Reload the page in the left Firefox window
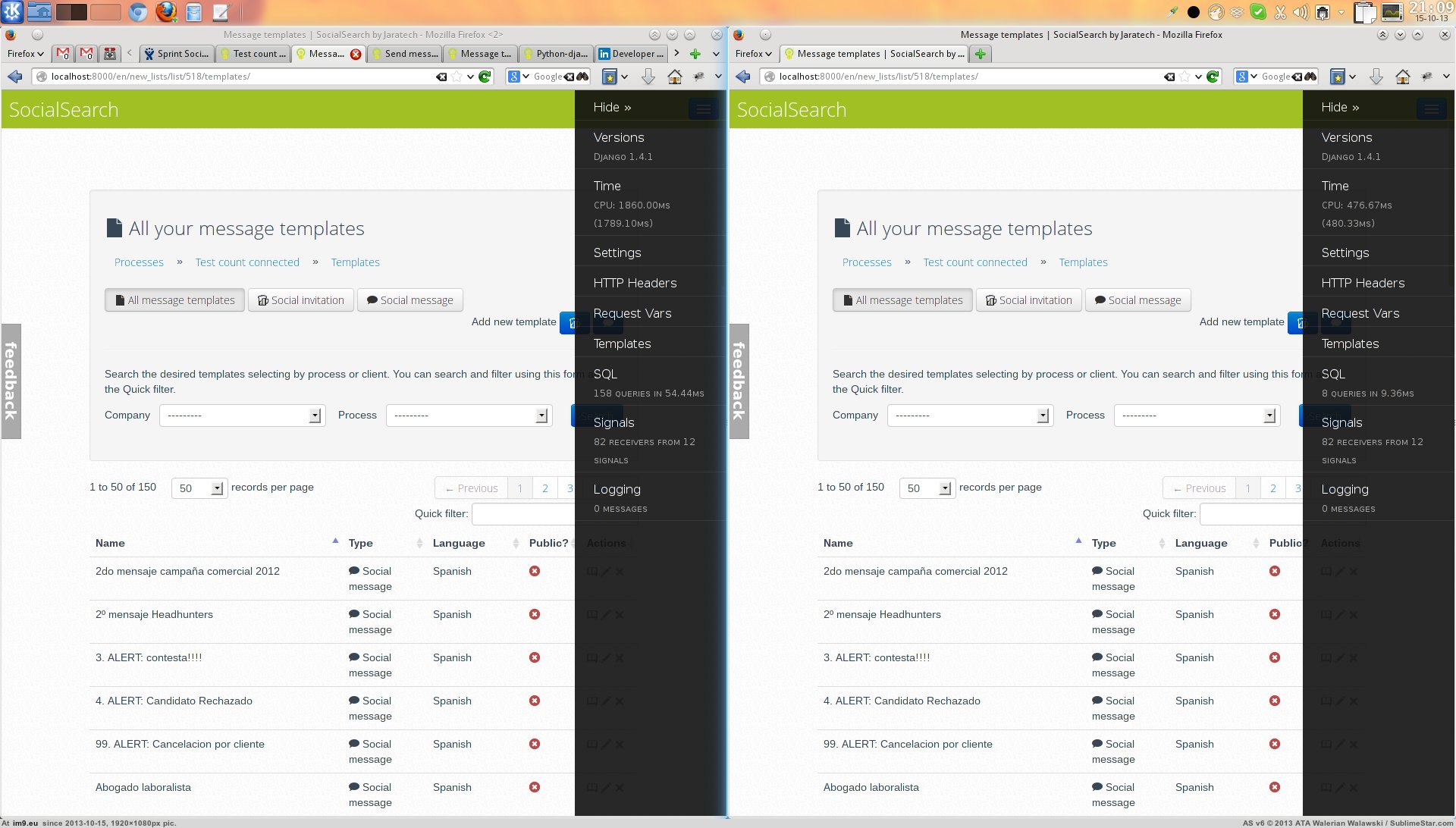The width and height of the screenshot is (1456, 828). pyautogui.click(x=485, y=77)
